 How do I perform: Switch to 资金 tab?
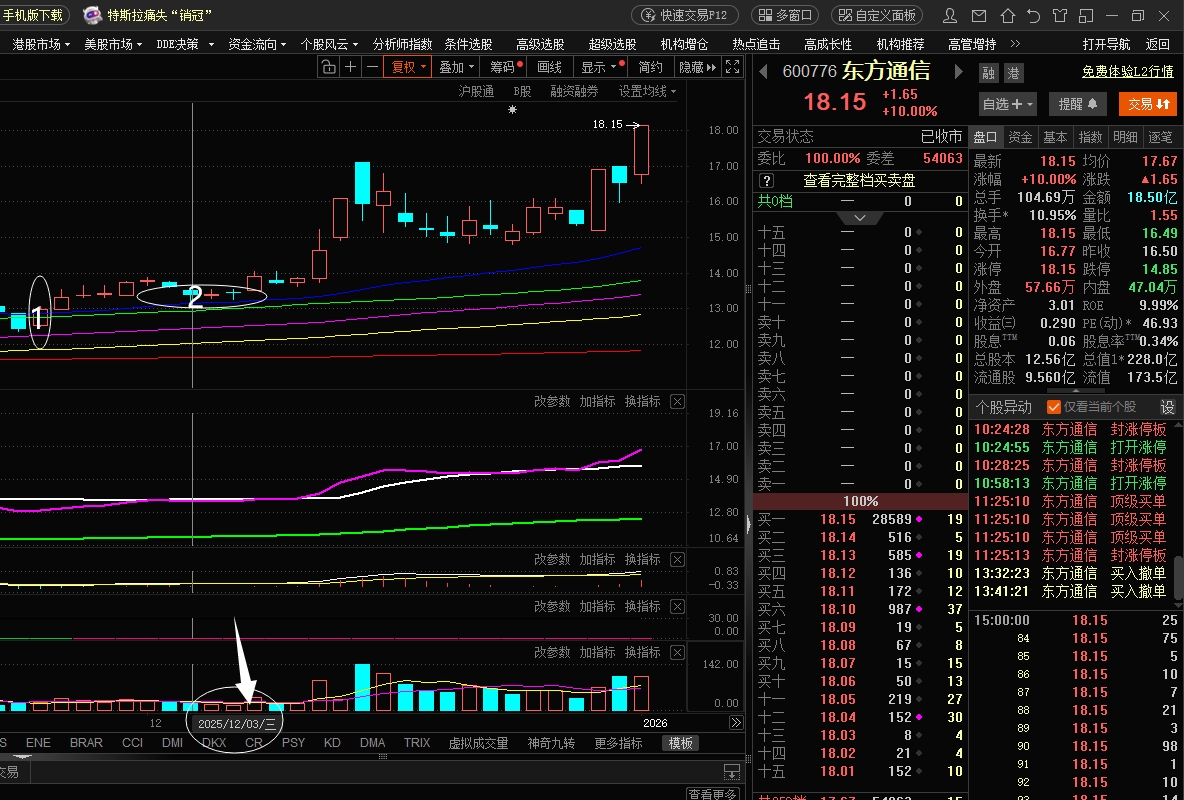pos(1020,137)
